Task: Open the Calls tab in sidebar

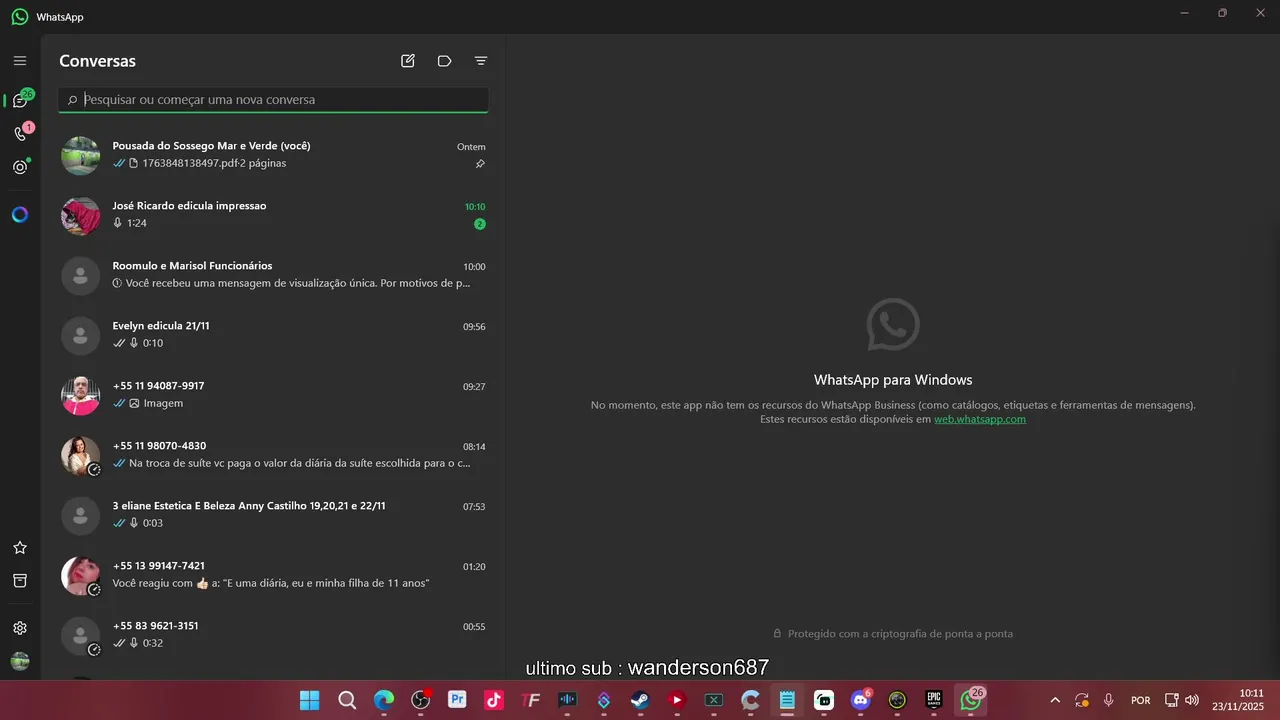Action: pos(20,133)
